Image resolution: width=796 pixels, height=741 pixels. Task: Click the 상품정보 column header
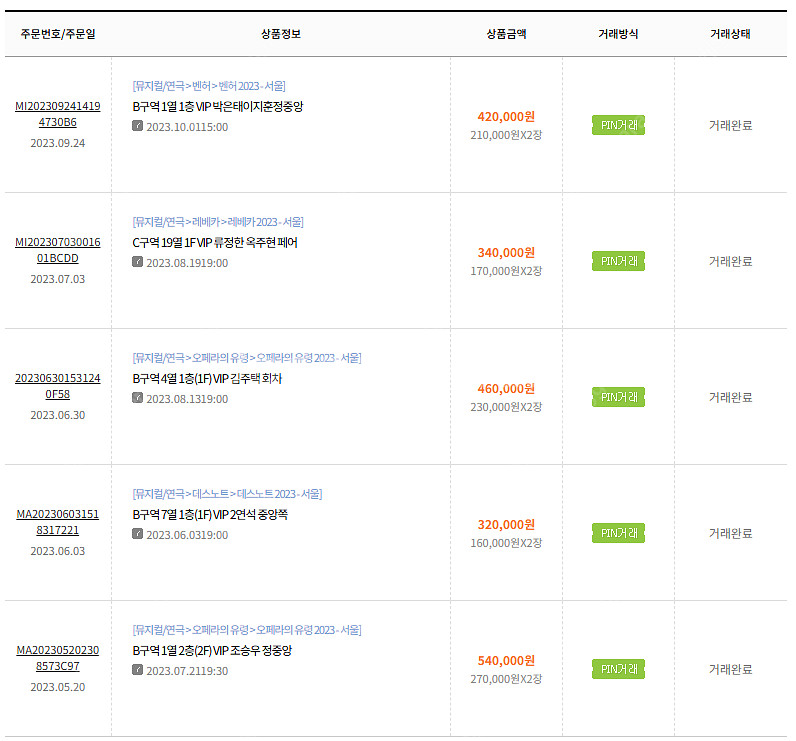pos(281,34)
